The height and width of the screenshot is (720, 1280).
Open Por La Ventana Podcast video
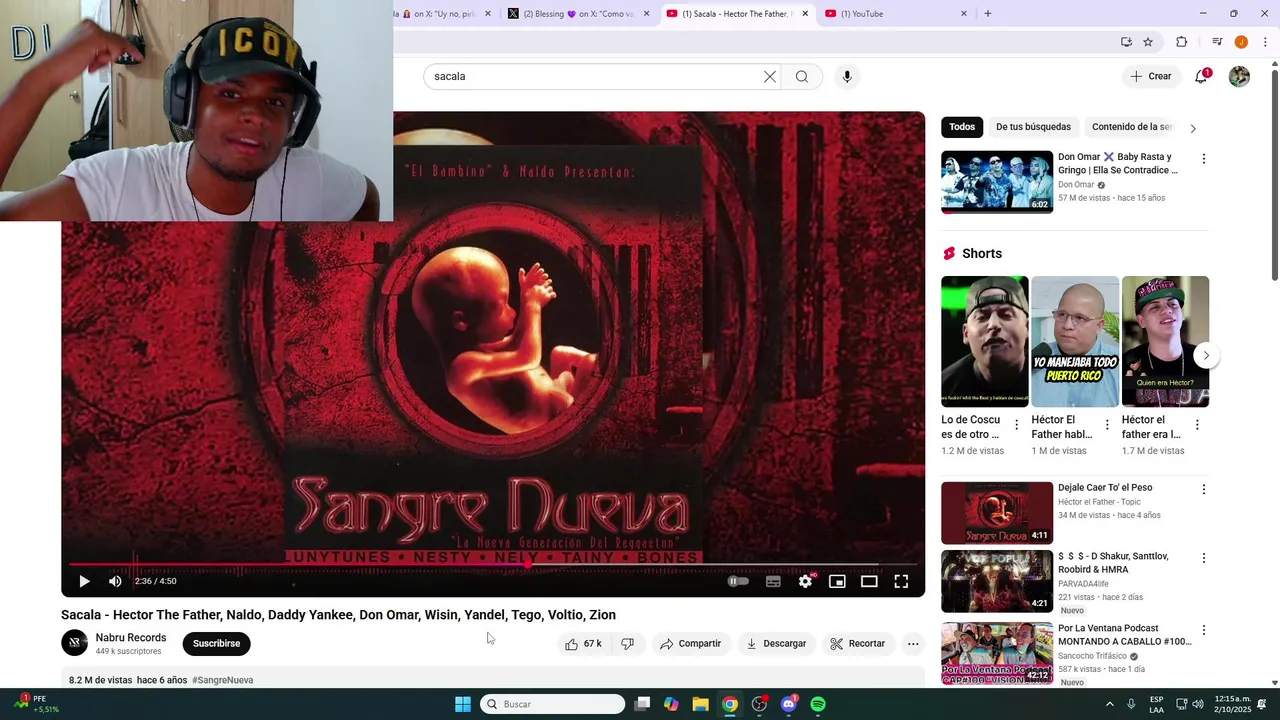pos(997,653)
